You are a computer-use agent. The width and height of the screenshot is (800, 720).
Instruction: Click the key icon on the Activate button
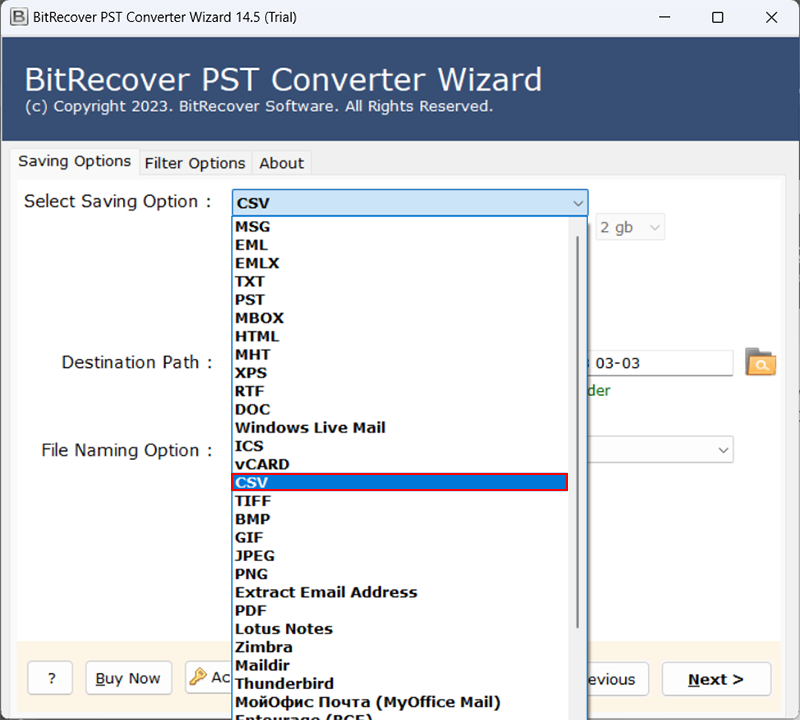point(198,678)
